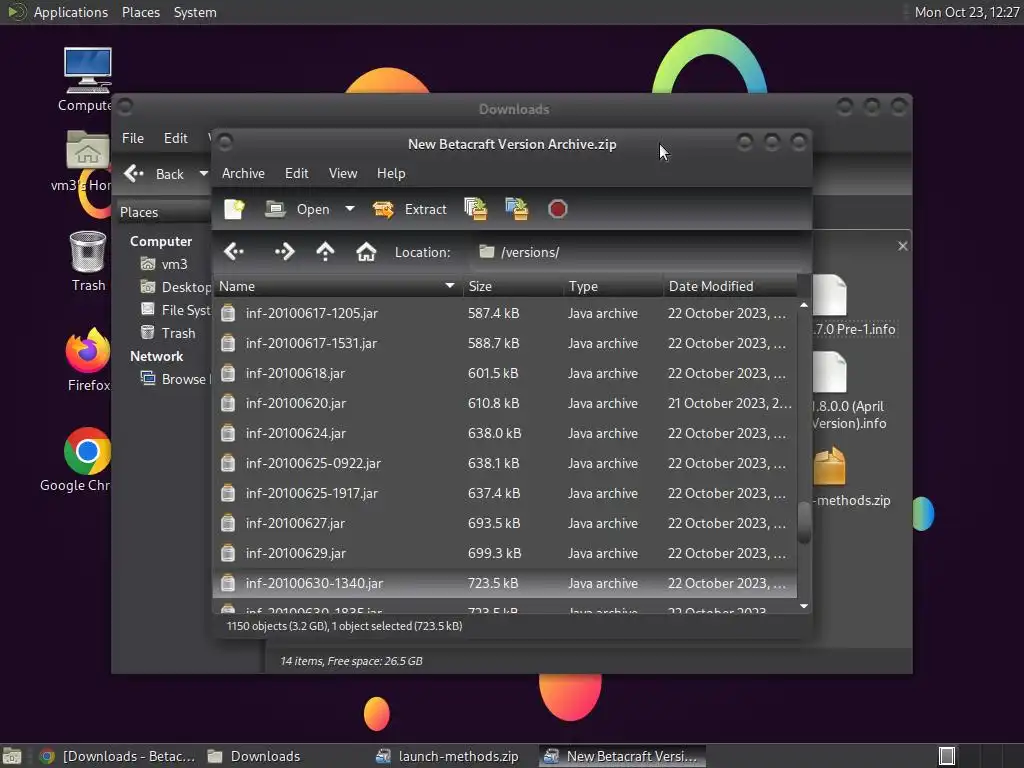Click the 610.8 kB size cell

[x=493, y=404]
